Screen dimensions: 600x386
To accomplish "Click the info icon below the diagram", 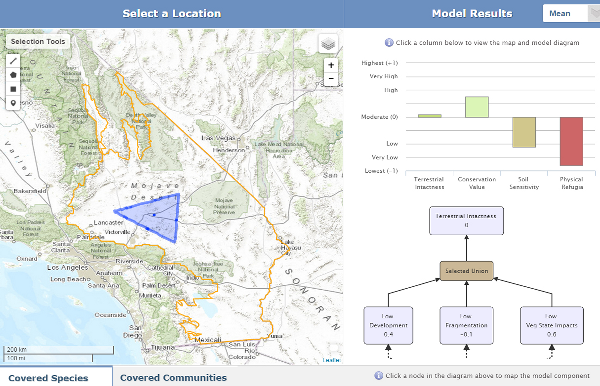I will (378, 375).
